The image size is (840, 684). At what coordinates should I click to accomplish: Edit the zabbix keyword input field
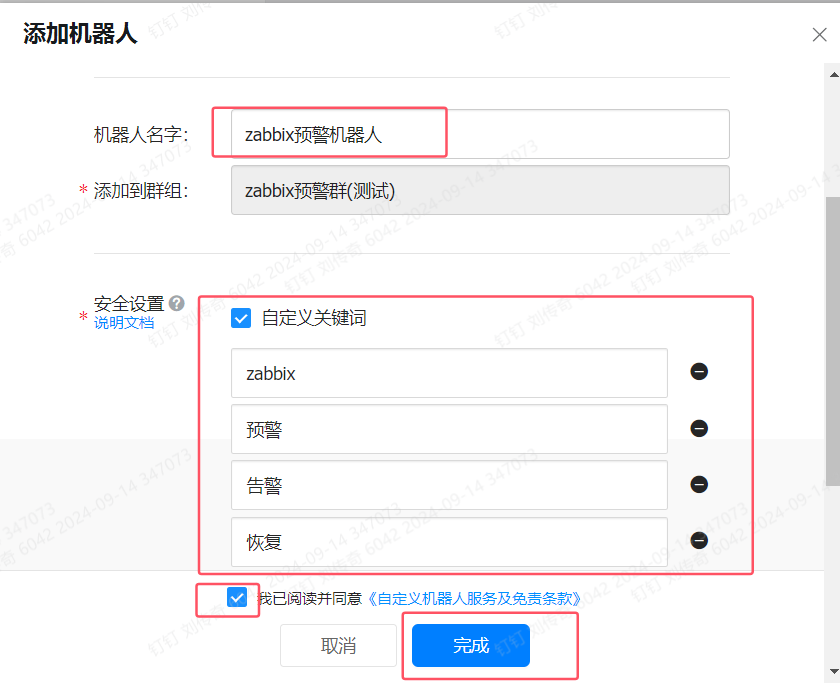tap(449, 373)
